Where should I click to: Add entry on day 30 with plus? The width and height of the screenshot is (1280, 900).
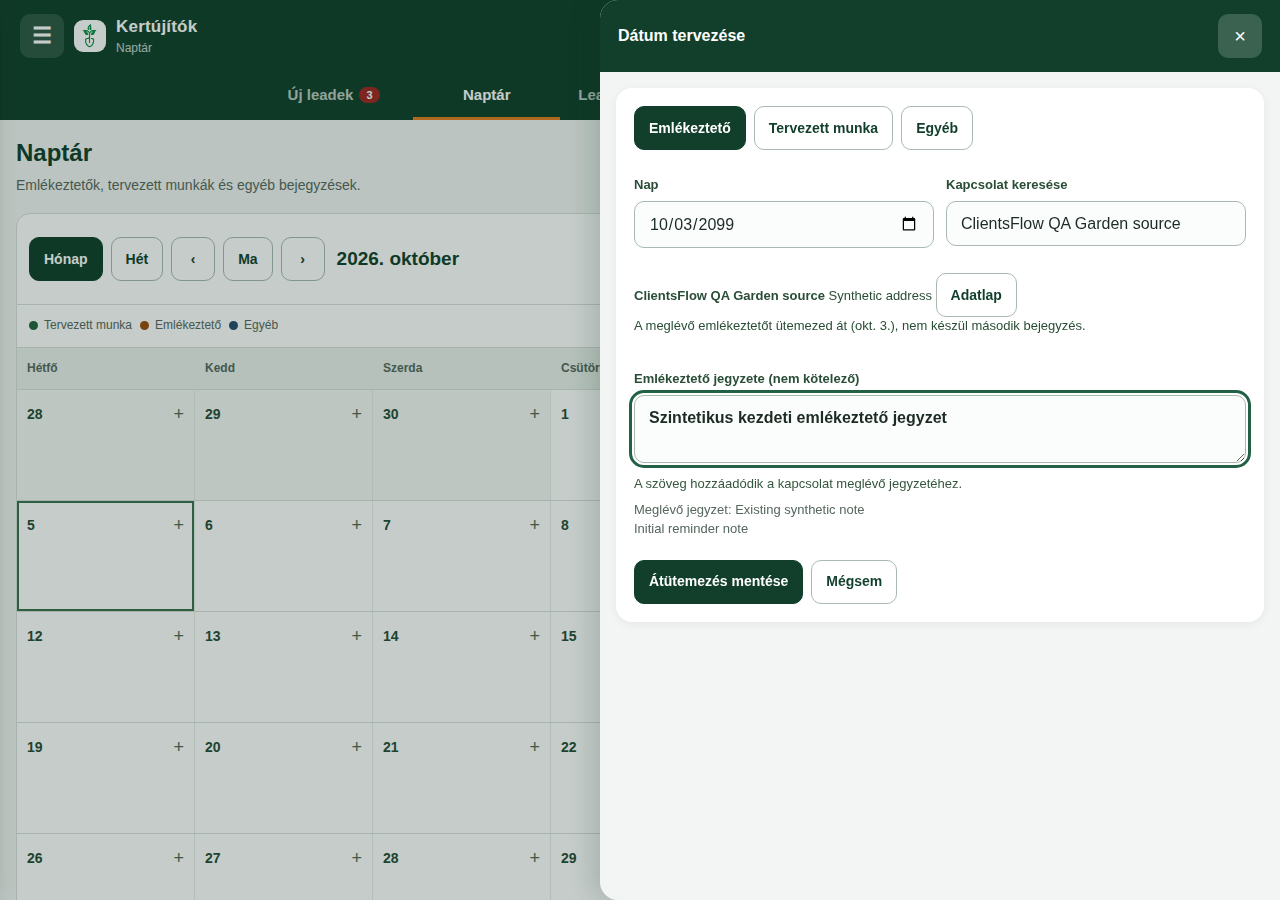point(535,413)
